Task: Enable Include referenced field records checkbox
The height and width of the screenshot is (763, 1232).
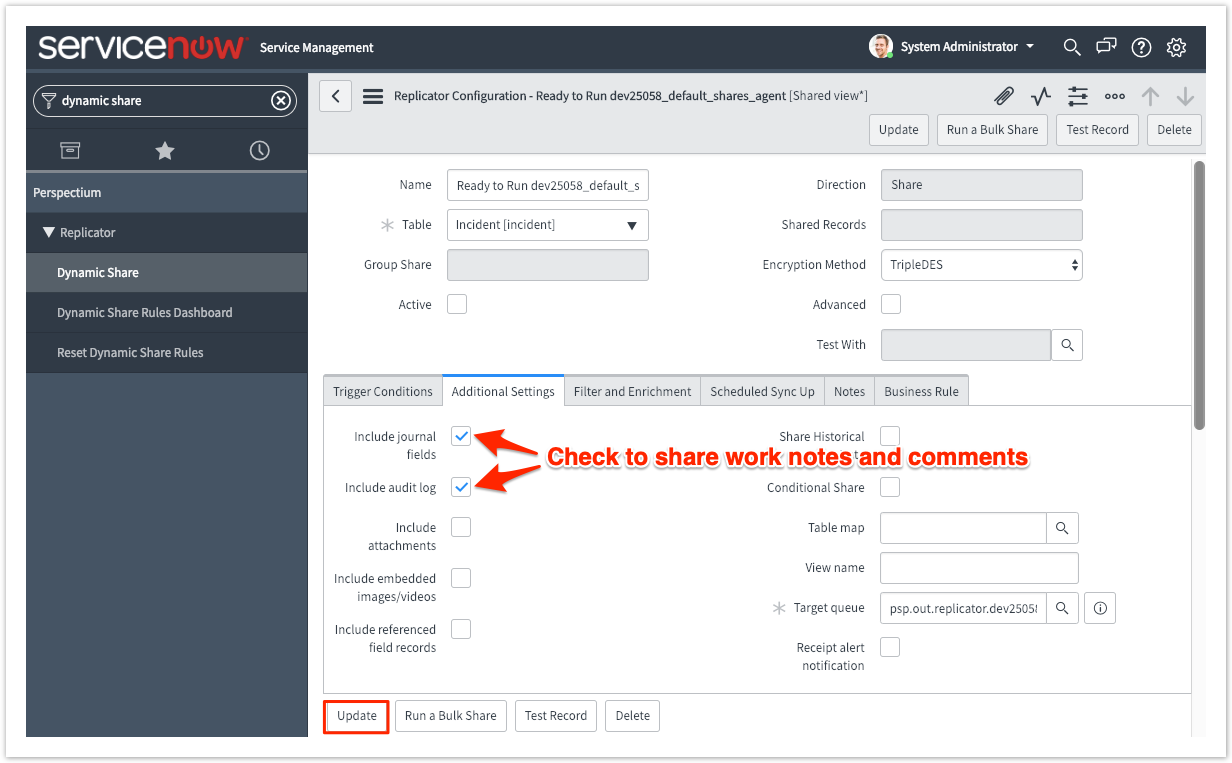Action: [x=461, y=629]
